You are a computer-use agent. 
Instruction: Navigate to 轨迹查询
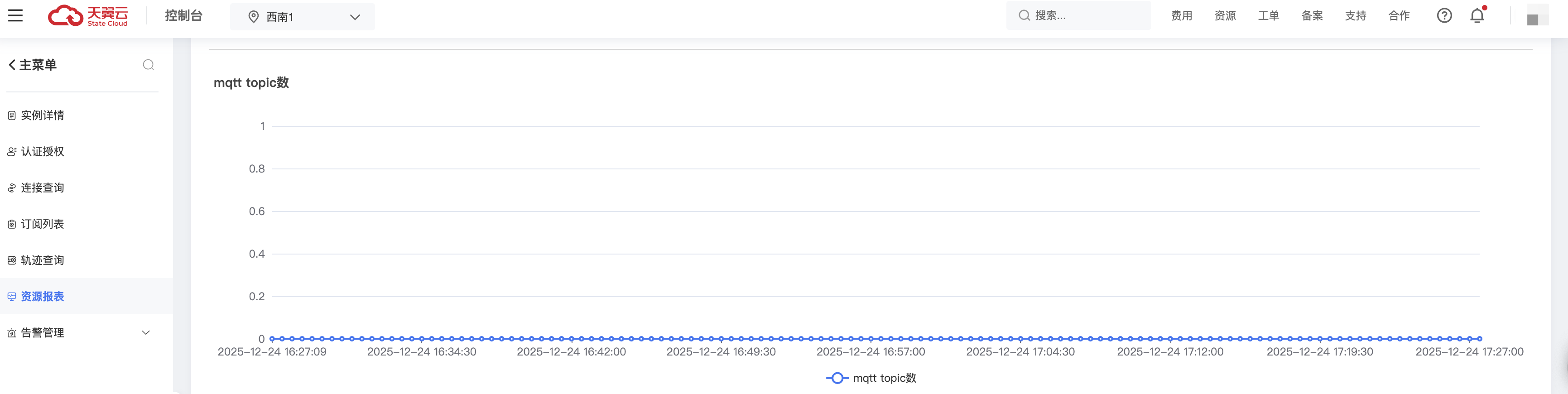42,261
